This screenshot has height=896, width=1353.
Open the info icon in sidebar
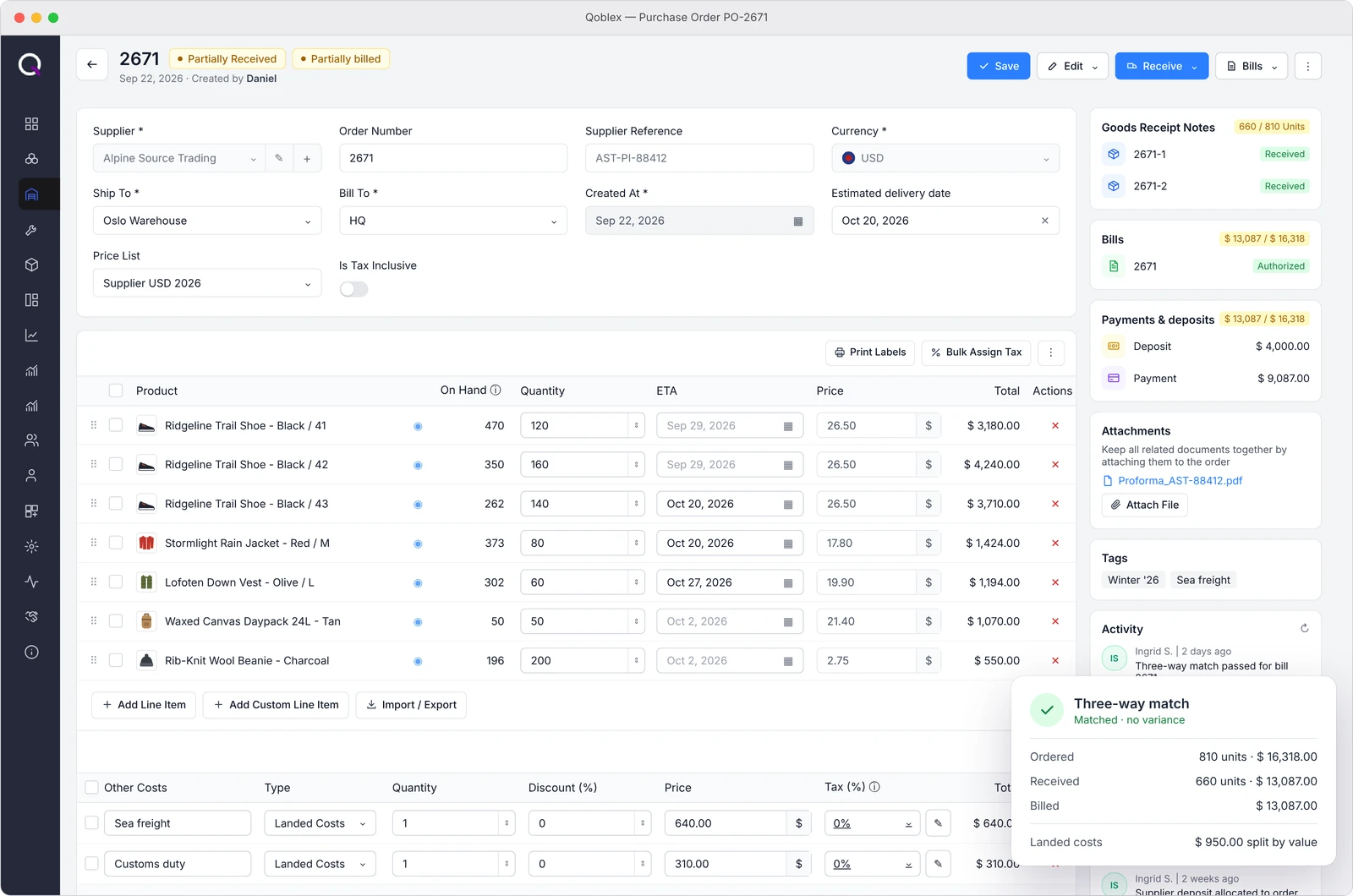coord(31,652)
